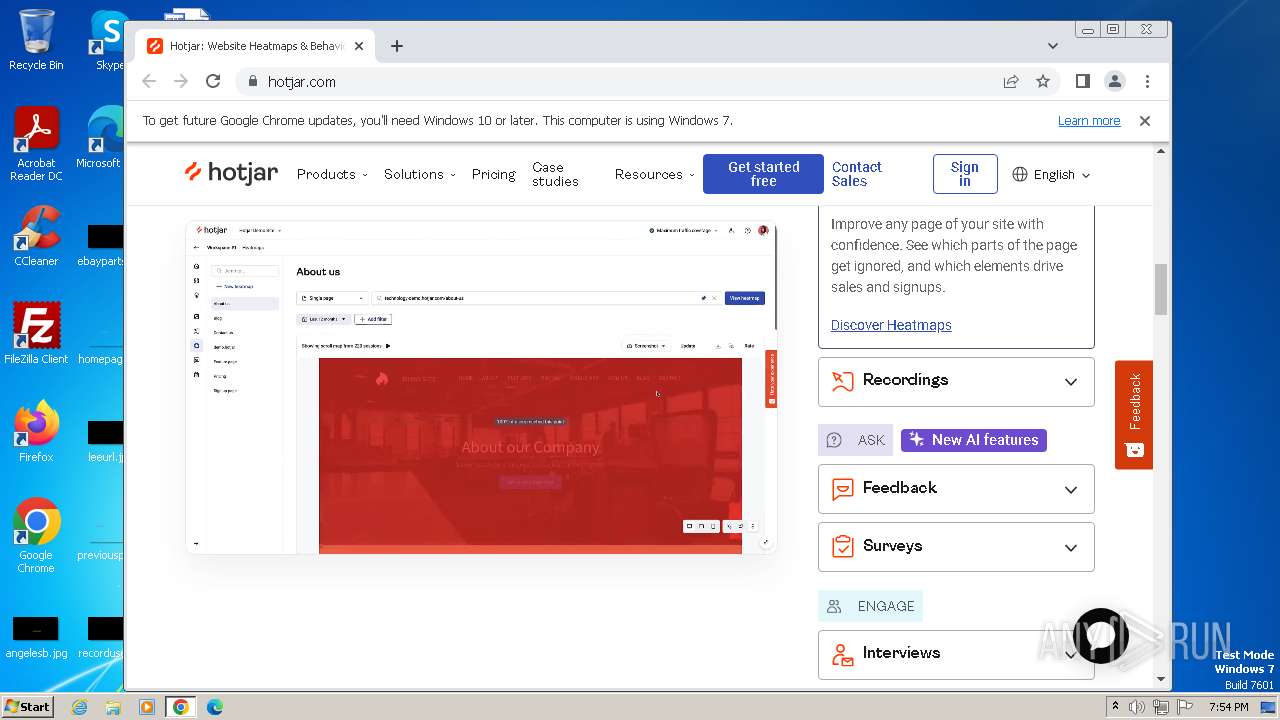Open the Solutions menu
This screenshot has width=1280, height=720.
[420, 174]
